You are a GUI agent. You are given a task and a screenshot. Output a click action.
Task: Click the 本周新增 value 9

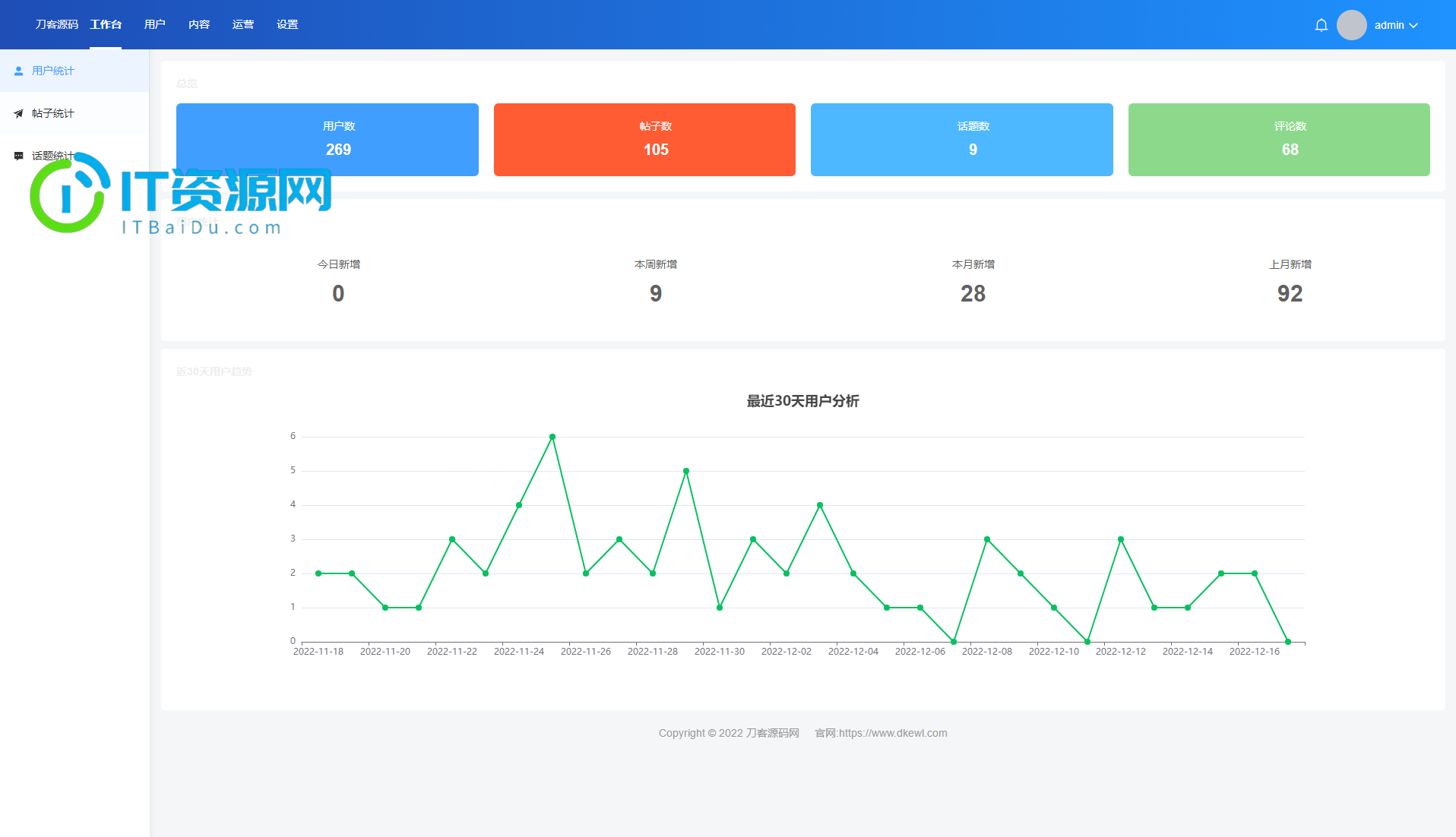point(656,294)
